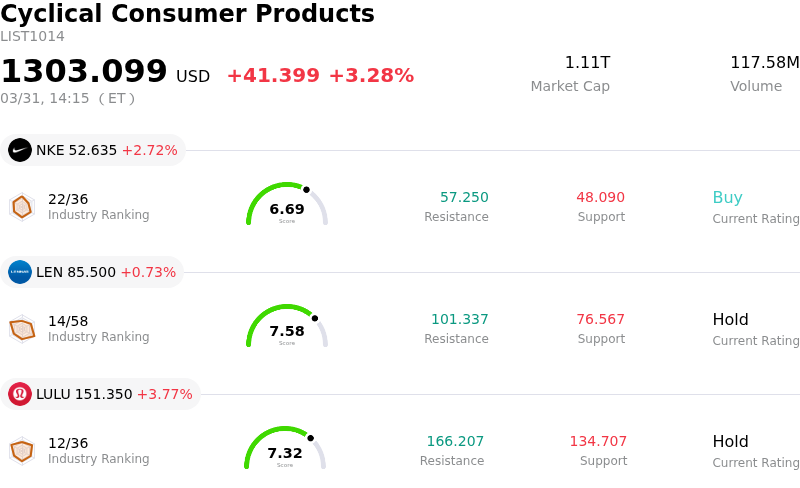Select the Cyclical Consumer Products title
This screenshot has width=800, height=488.
[x=188, y=14]
